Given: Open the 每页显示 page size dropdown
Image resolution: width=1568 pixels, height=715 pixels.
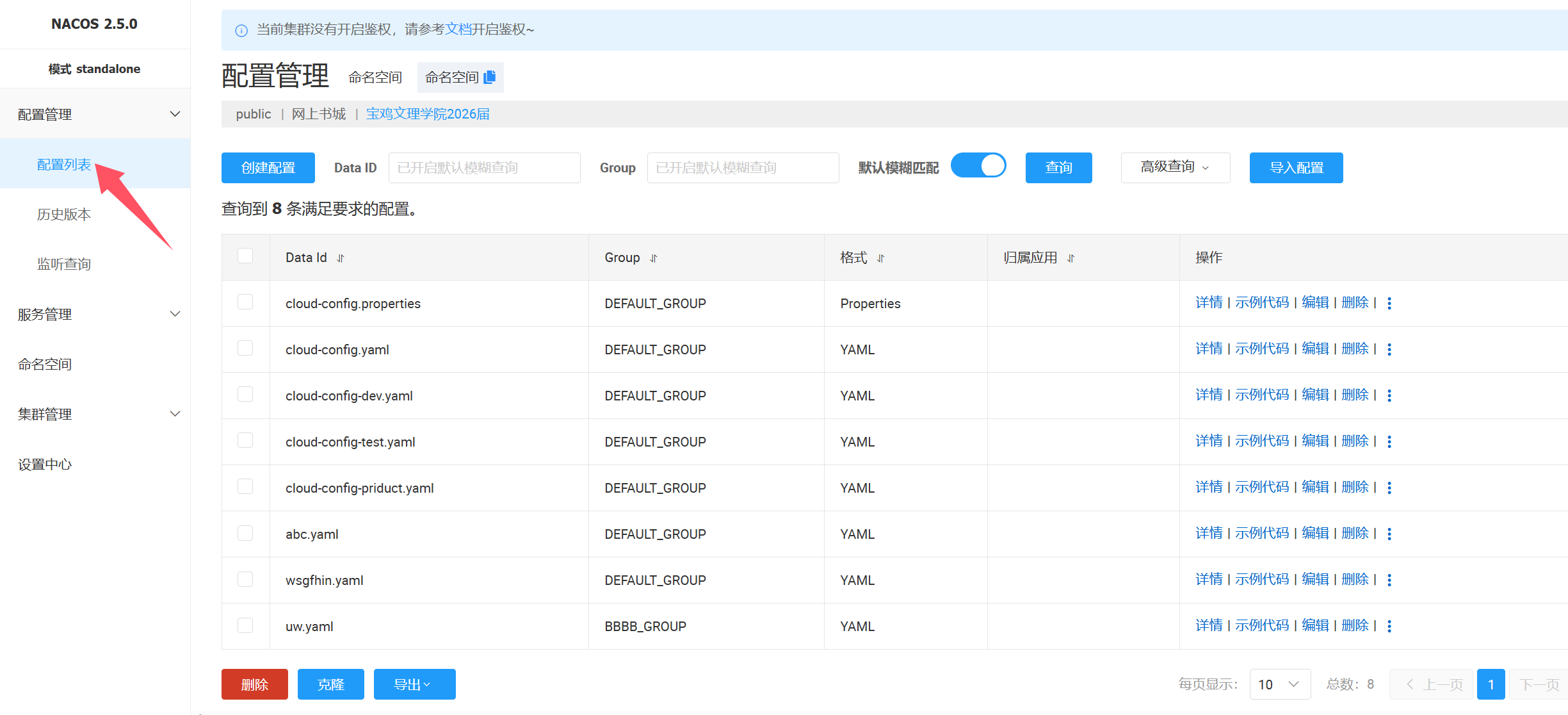Looking at the screenshot, I should [x=1279, y=684].
